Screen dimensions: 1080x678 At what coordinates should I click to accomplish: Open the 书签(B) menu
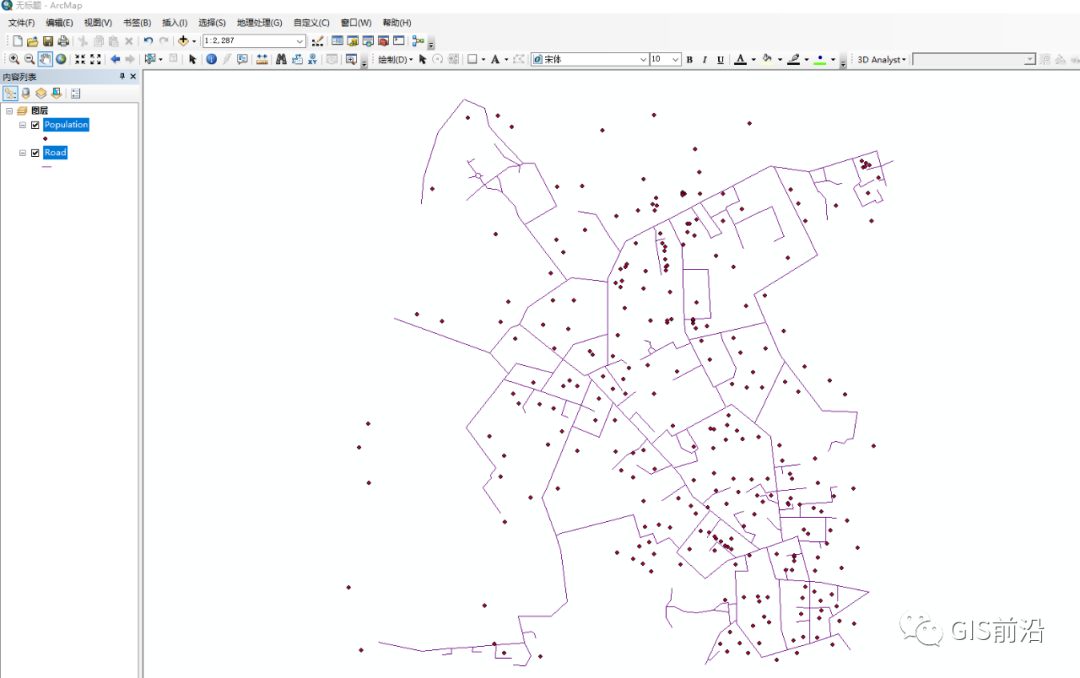pyautogui.click(x=137, y=23)
